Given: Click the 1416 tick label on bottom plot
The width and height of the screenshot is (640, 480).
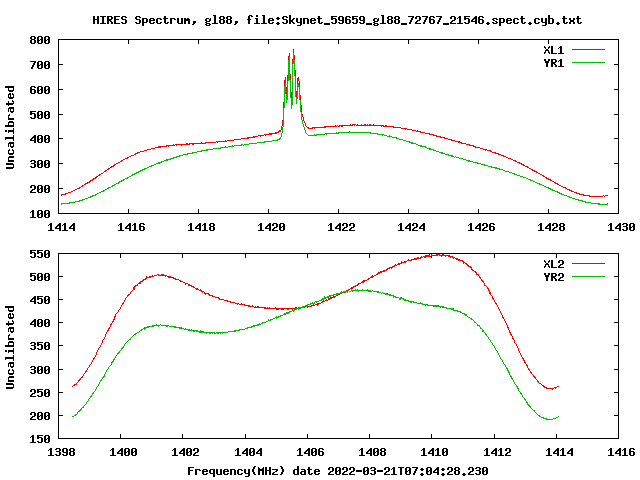Looking at the screenshot, I should coord(621,452).
